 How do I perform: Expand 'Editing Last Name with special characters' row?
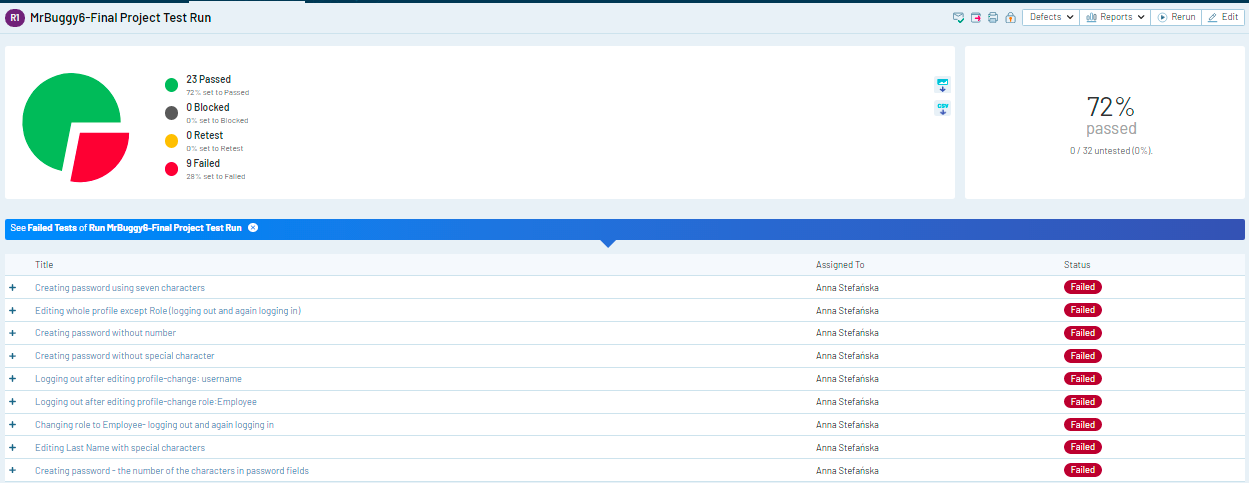tap(13, 448)
